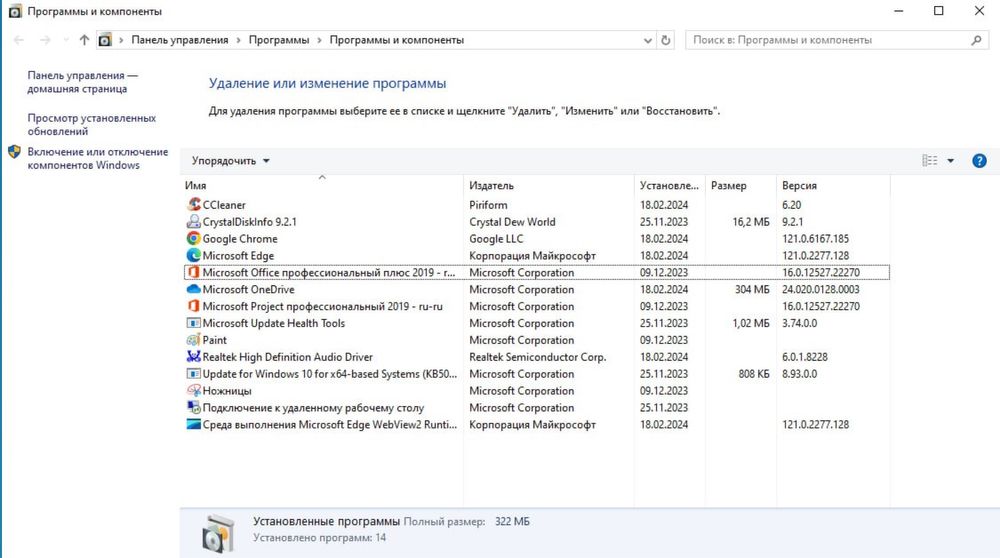Viewport: 1000px width, 558px height.
Task: Expand the chevron before Панель управления
Action: (x=121, y=40)
